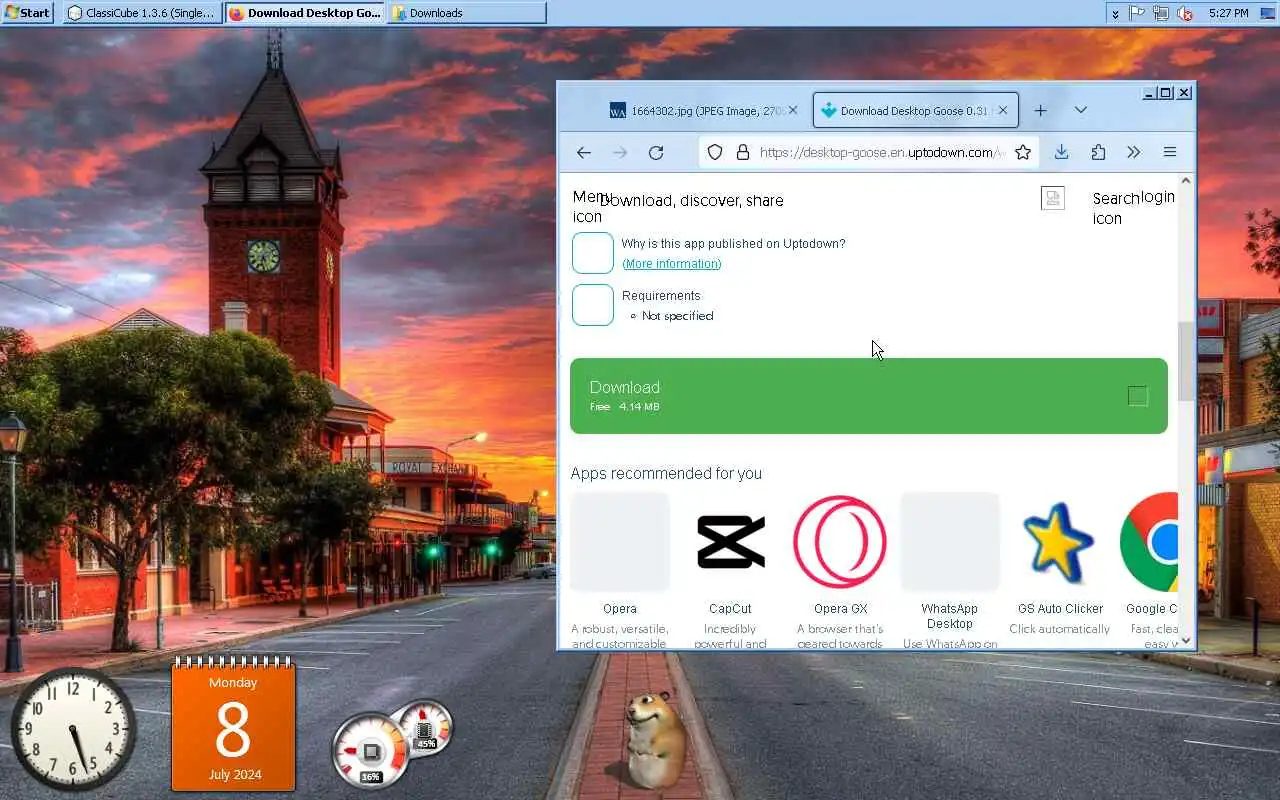The image size is (1280, 800).
Task: Click the icon inside the green Download button
Action: point(1138,396)
